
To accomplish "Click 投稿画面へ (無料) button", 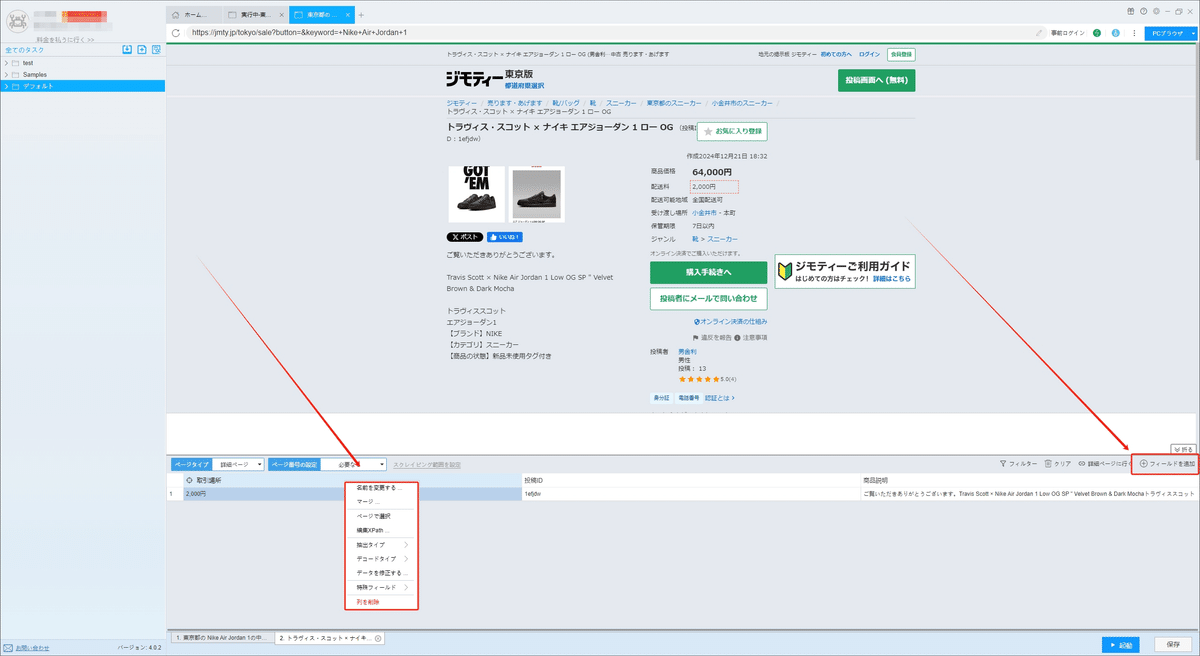I will [876, 81].
